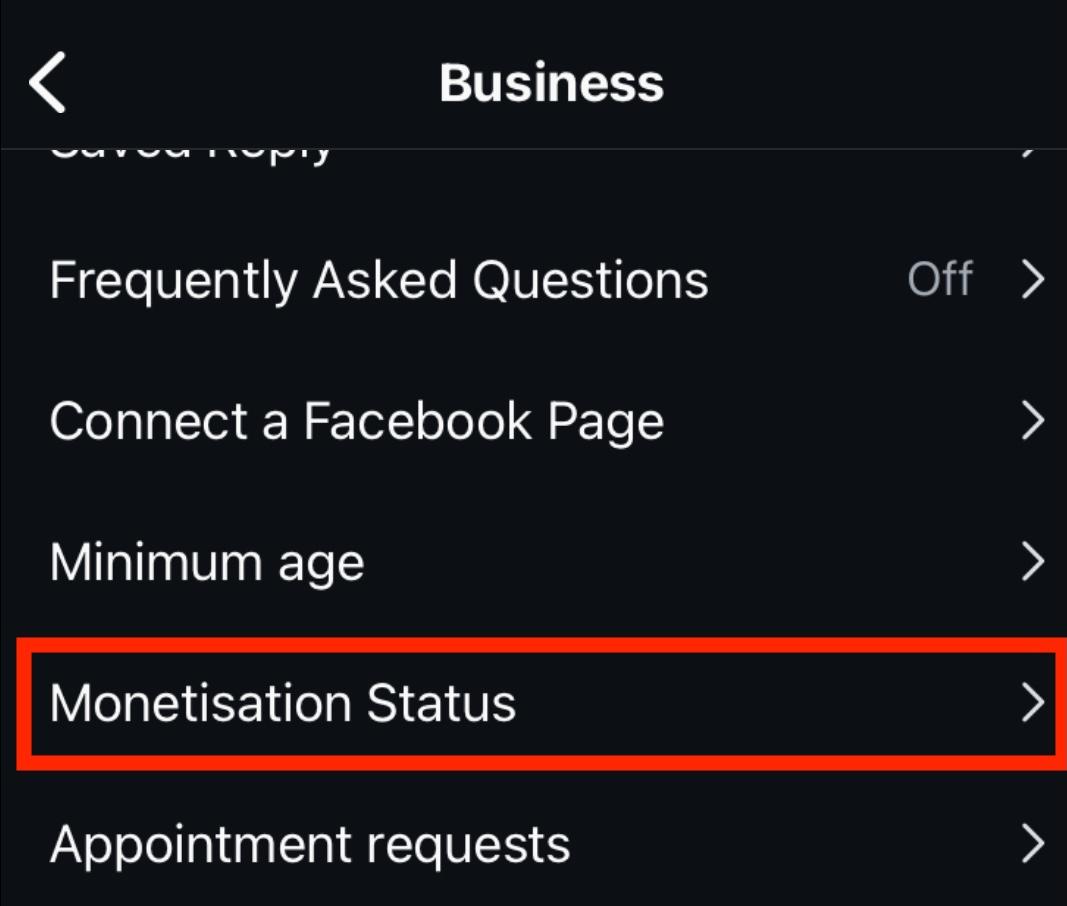Click the Frequently Asked Questions label
1067x906 pixels.
point(379,281)
